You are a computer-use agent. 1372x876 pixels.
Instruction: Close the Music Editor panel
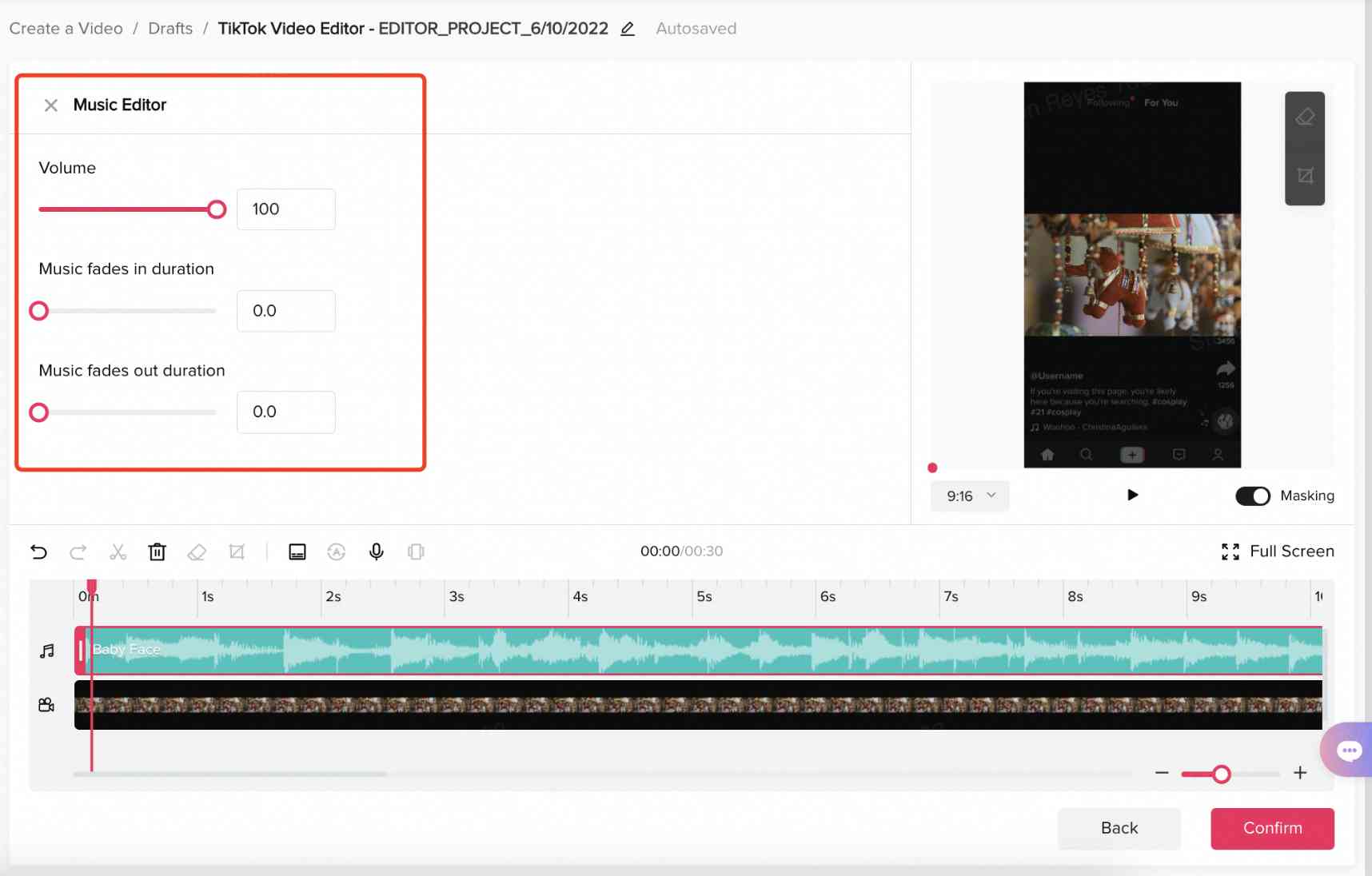coord(50,105)
